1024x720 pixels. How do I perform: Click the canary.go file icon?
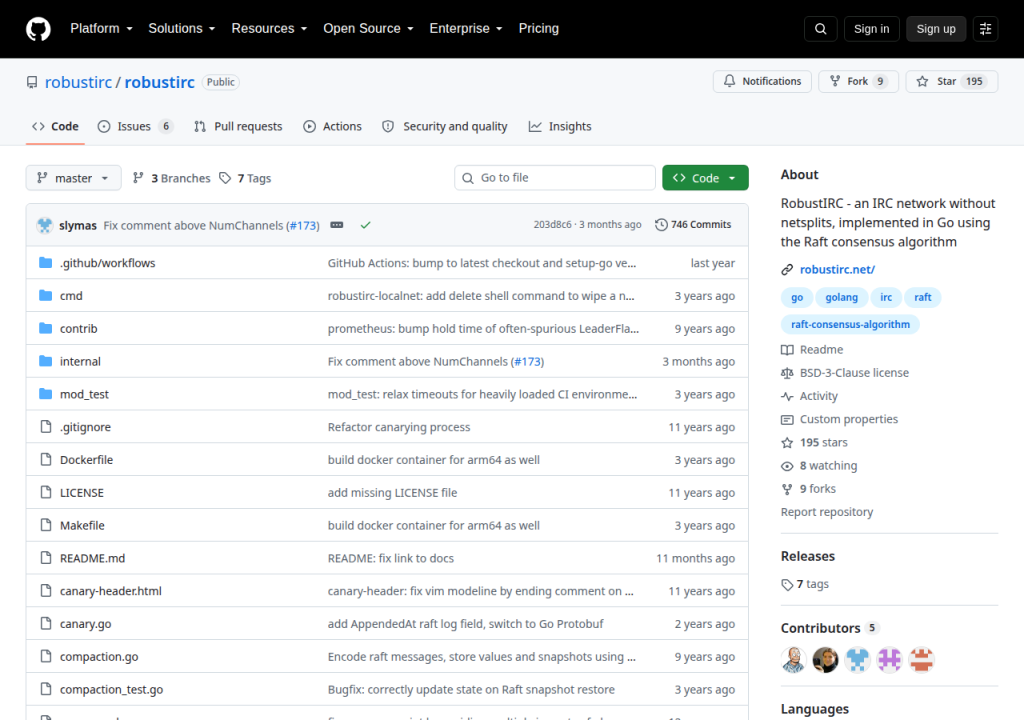pyautogui.click(x=46, y=623)
